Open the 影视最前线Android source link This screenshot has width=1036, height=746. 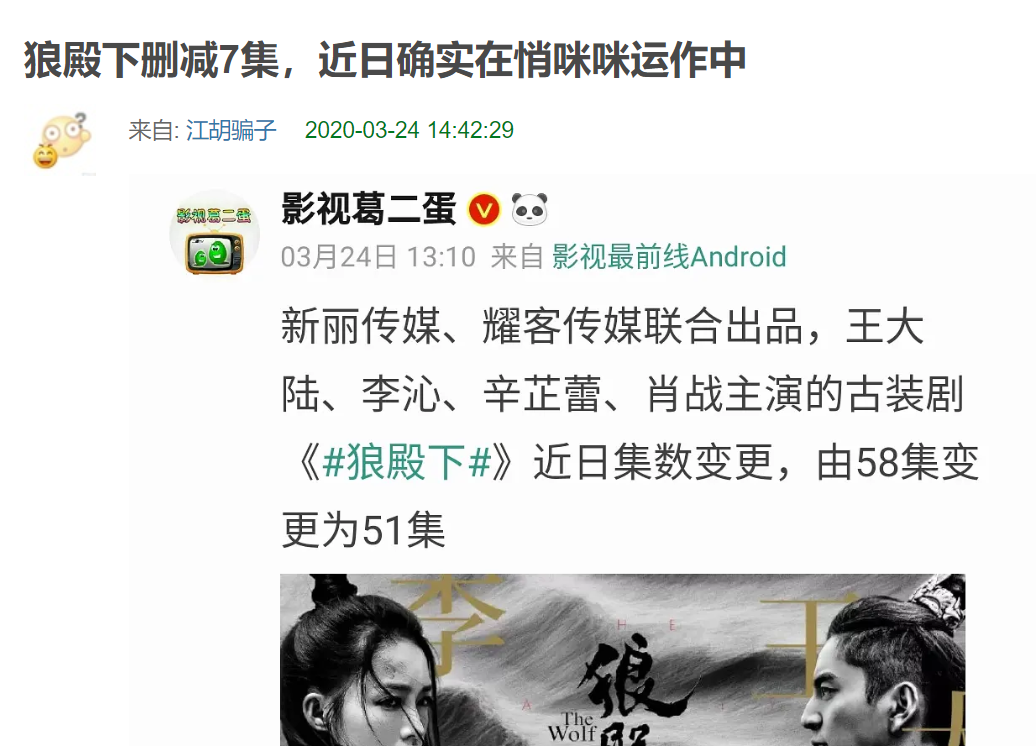(x=669, y=257)
